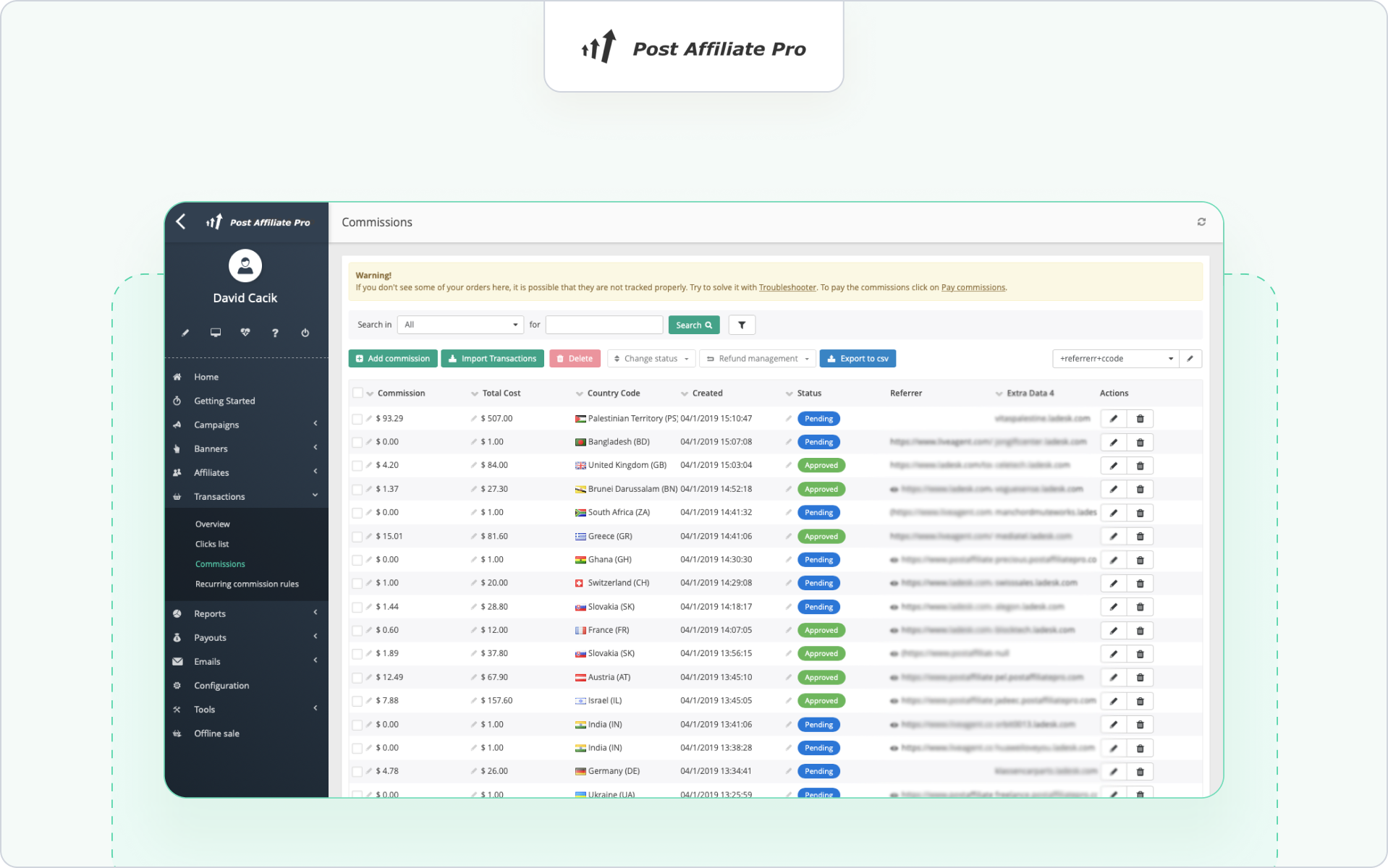Open the Search in All dropdown
1388x868 pixels.
(460, 325)
